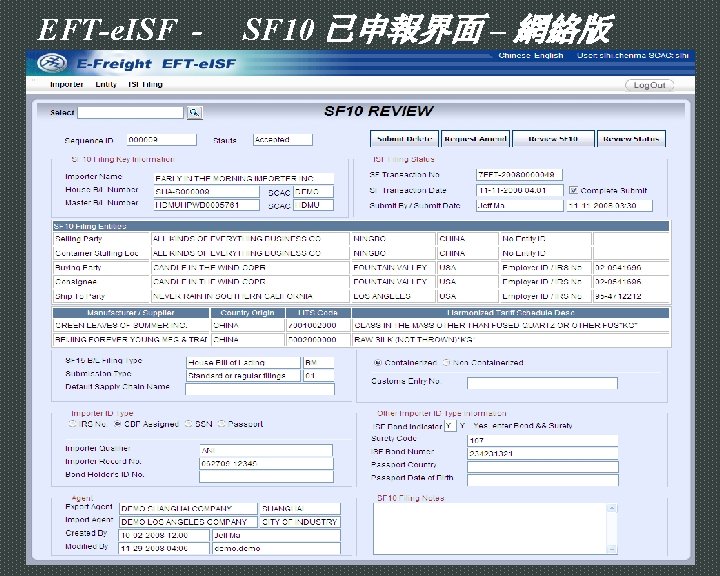
Task: Click the Submission Type Standard filings field
Action: (243, 376)
